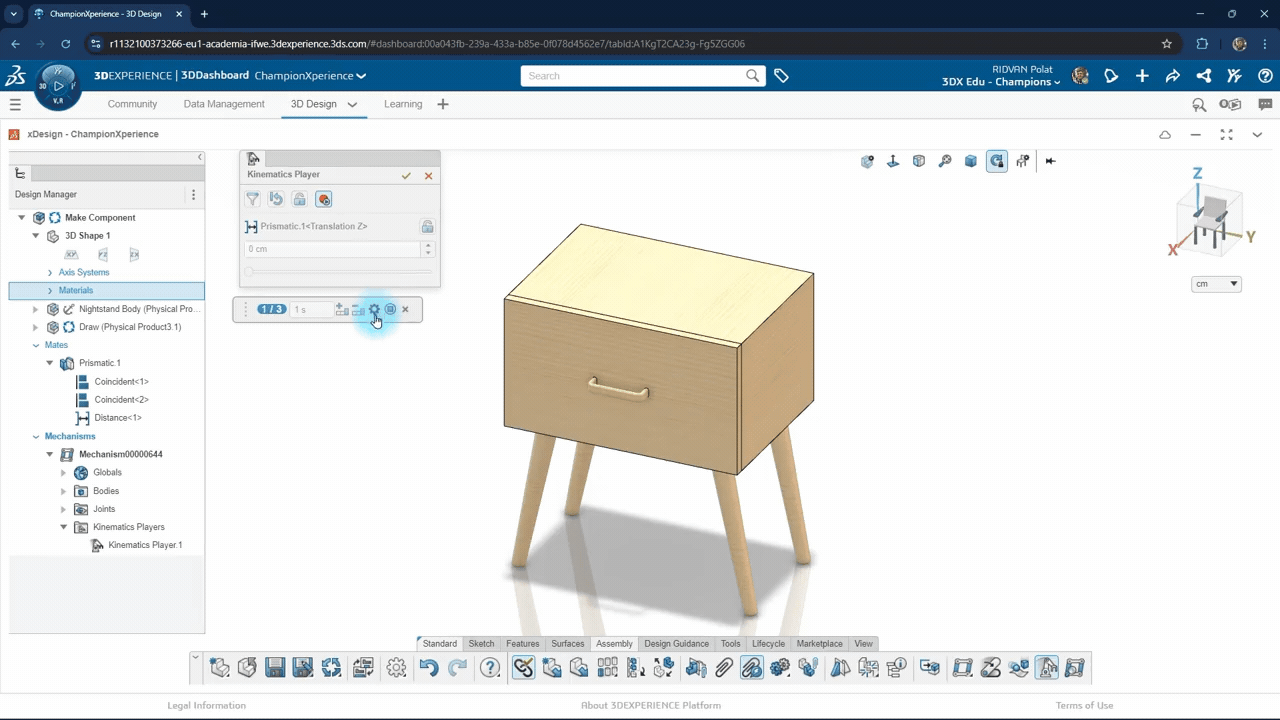
Task: Collapse the Design Manager side panel arrow
Action: tap(199, 157)
